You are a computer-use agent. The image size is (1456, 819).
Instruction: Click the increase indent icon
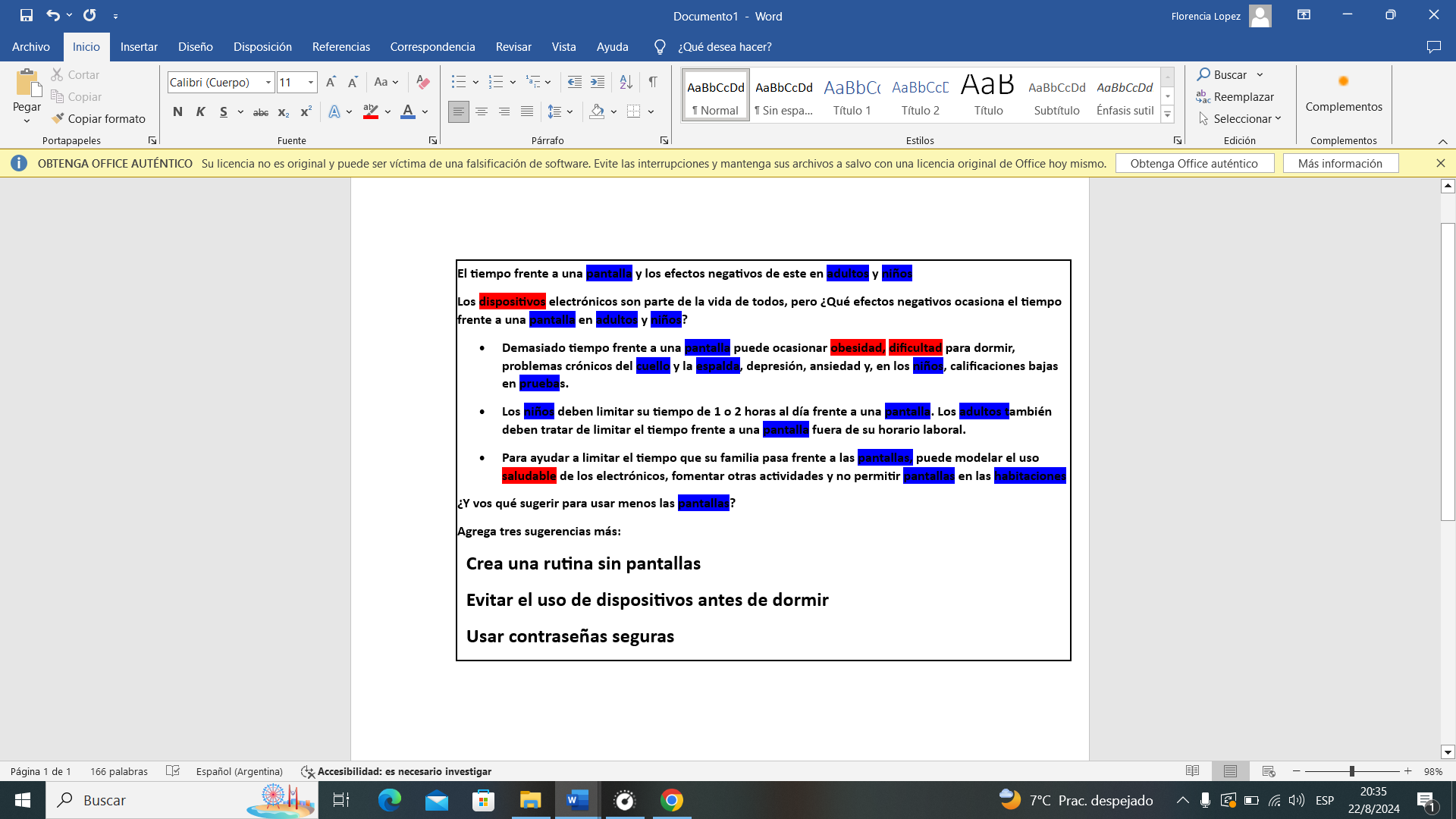click(598, 82)
